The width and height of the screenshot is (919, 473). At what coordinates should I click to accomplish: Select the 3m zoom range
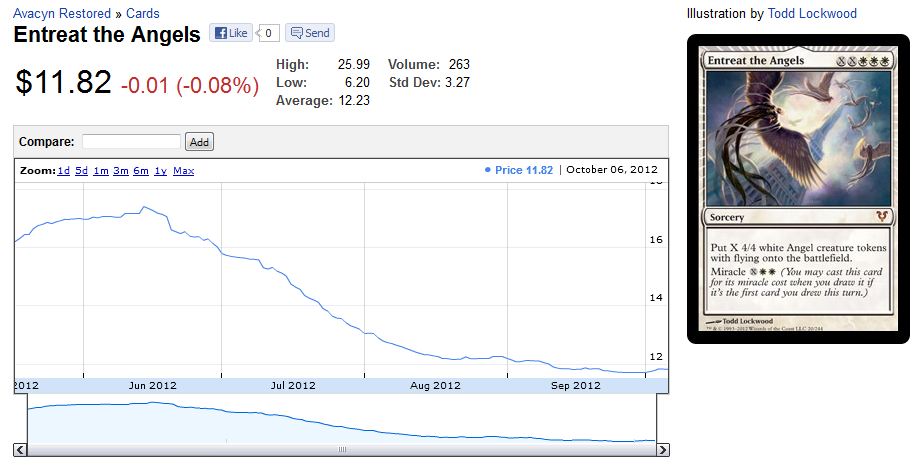tap(120, 171)
